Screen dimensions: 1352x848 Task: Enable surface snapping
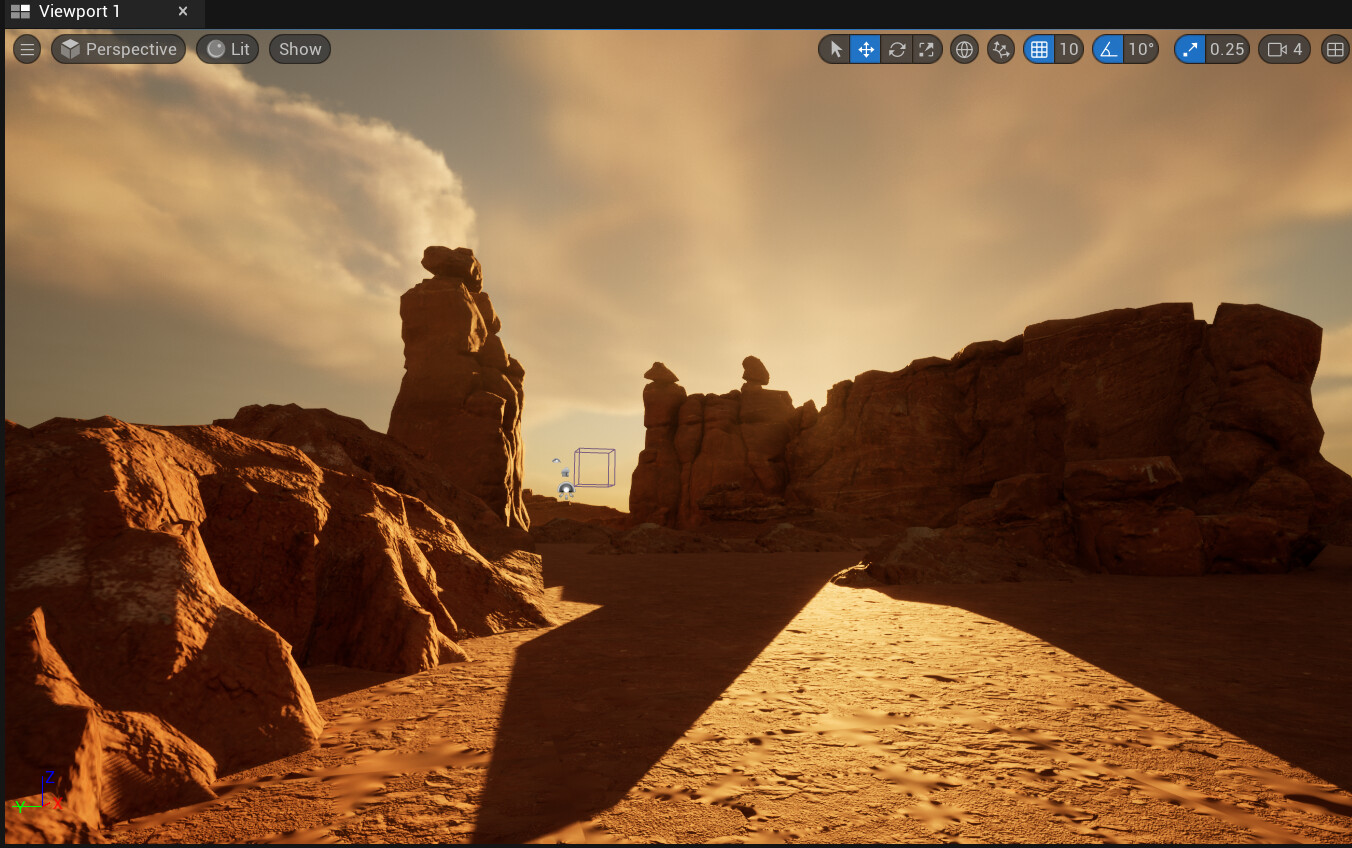tap(1000, 48)
